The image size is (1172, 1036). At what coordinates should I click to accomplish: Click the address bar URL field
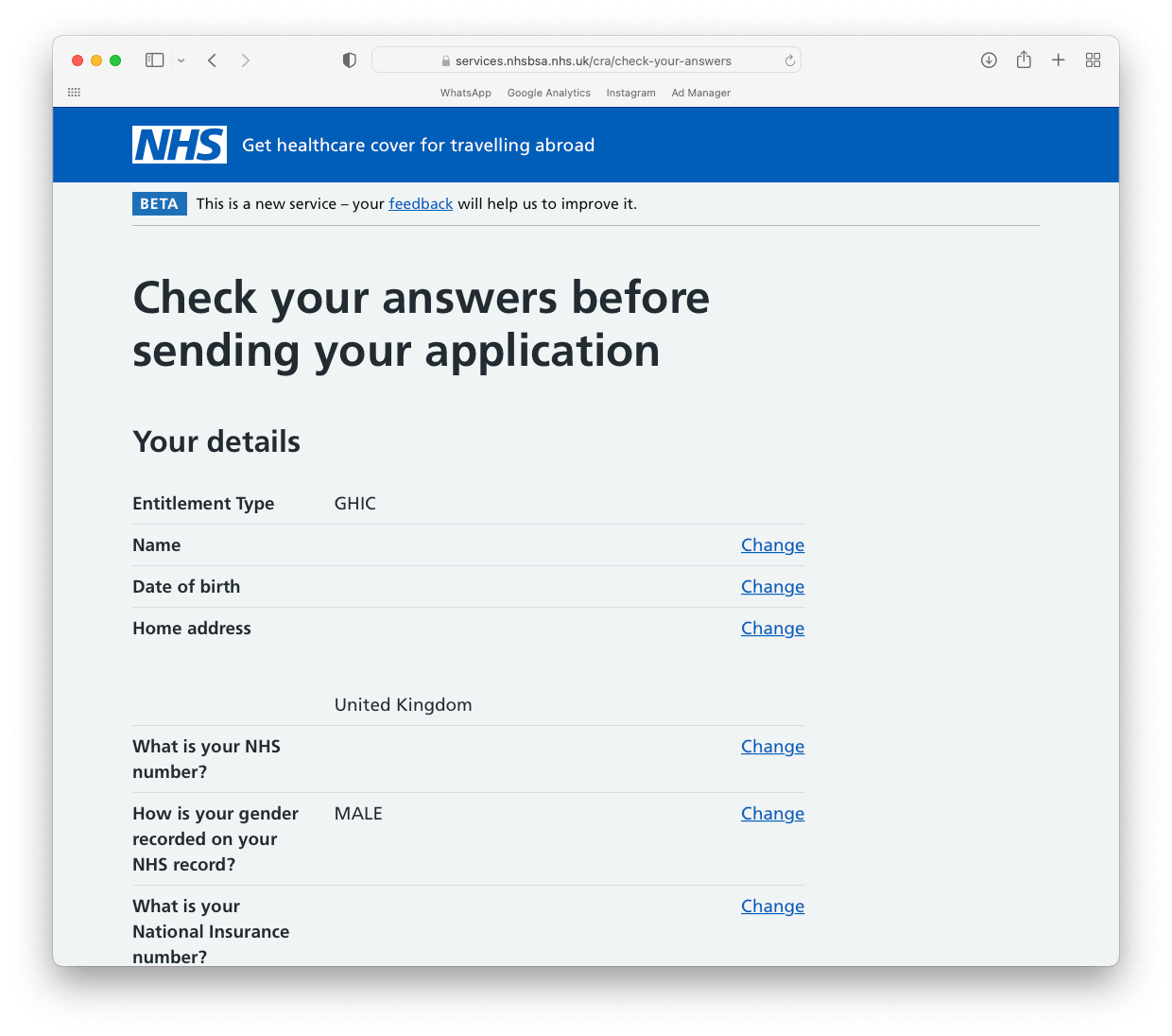[586, 60]
